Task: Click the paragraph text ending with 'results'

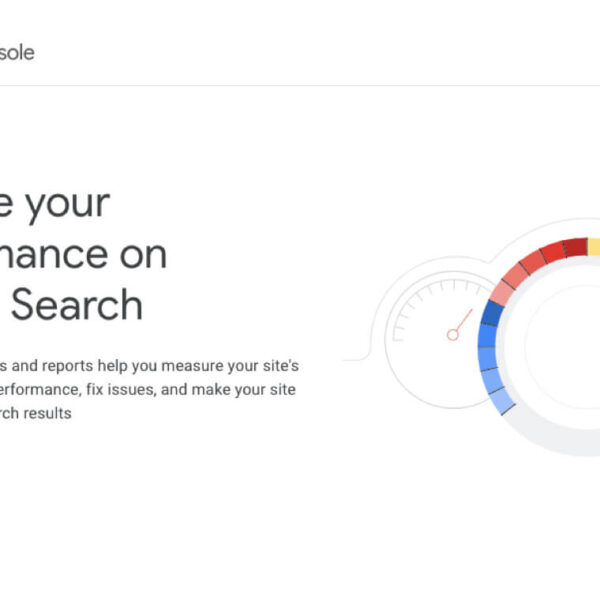Action: click(36, 413)
